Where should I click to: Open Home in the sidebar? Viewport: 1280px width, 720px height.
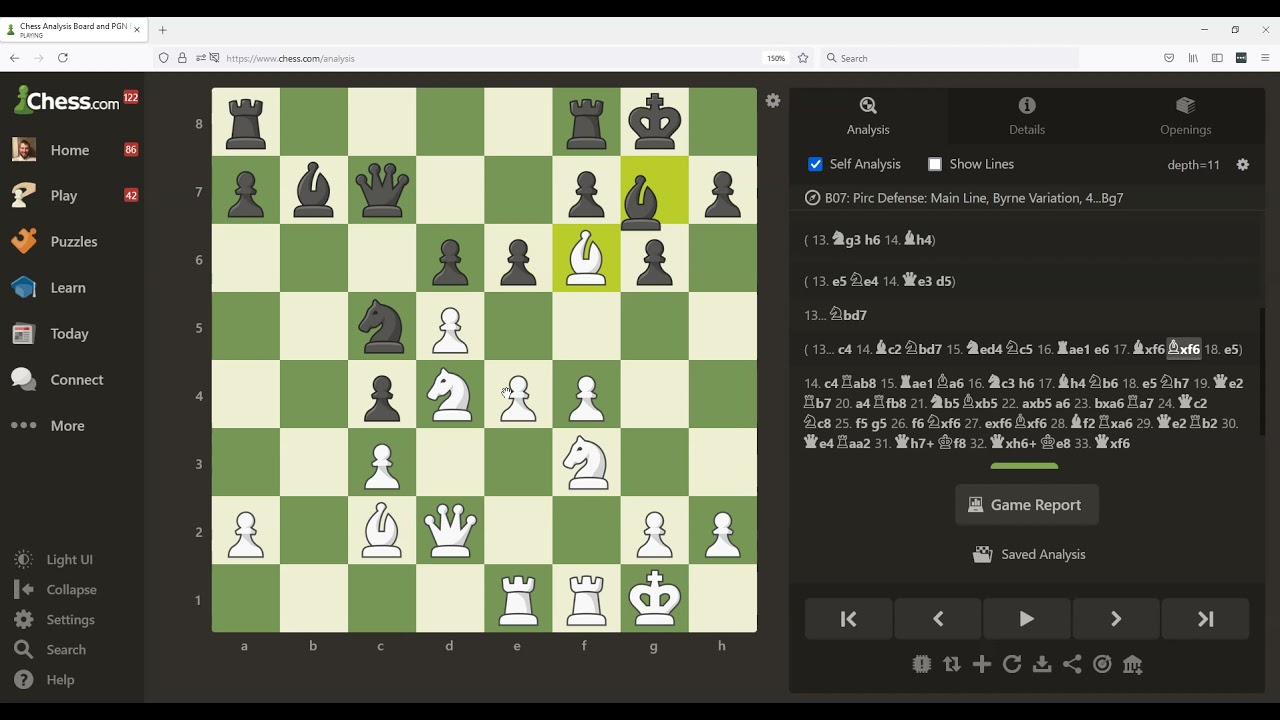pyautogui.click(x=70, y=150)
